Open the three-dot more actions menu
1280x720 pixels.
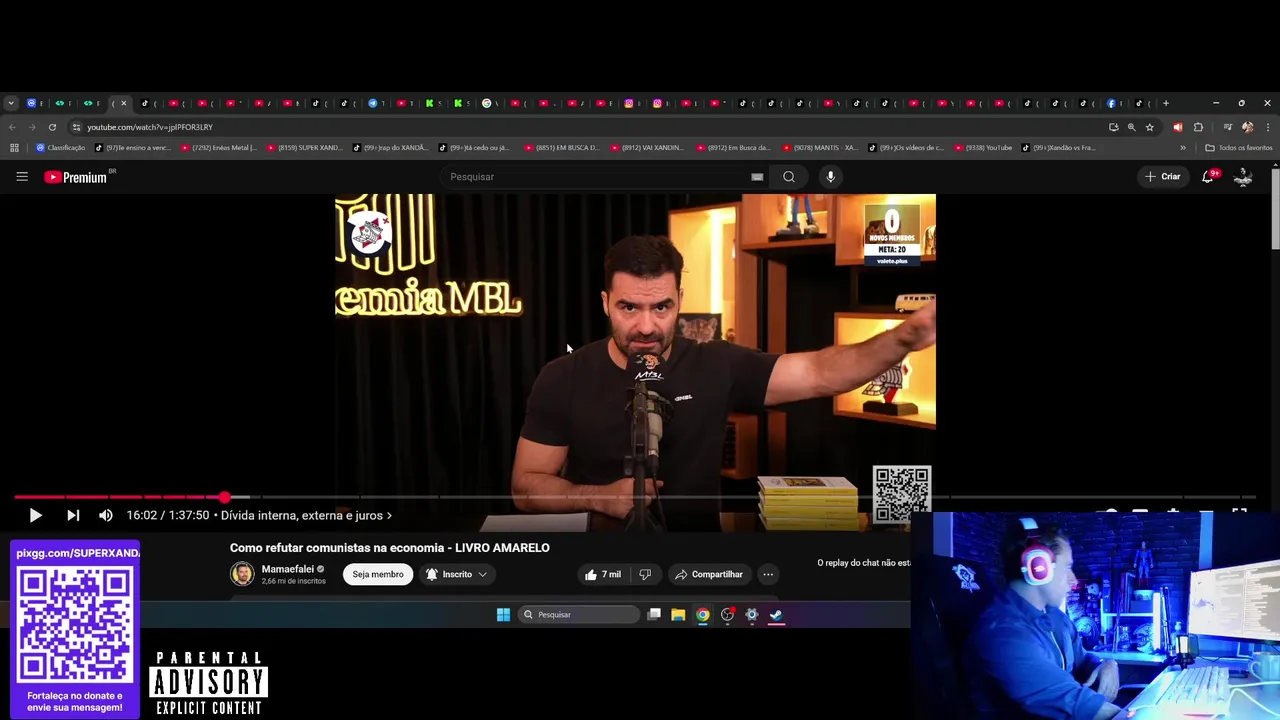click(x=768, y=574)
